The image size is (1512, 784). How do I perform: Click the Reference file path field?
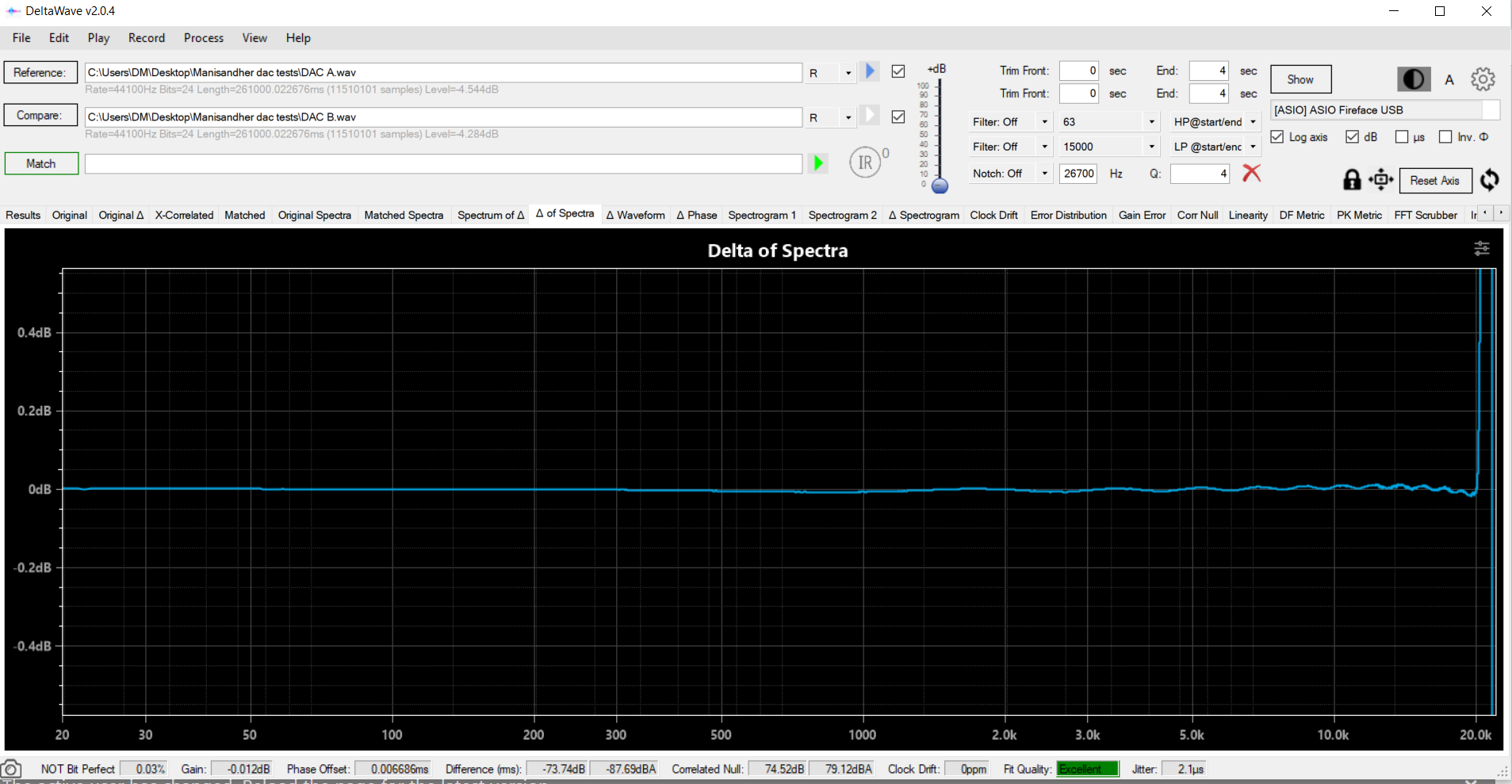443,72
